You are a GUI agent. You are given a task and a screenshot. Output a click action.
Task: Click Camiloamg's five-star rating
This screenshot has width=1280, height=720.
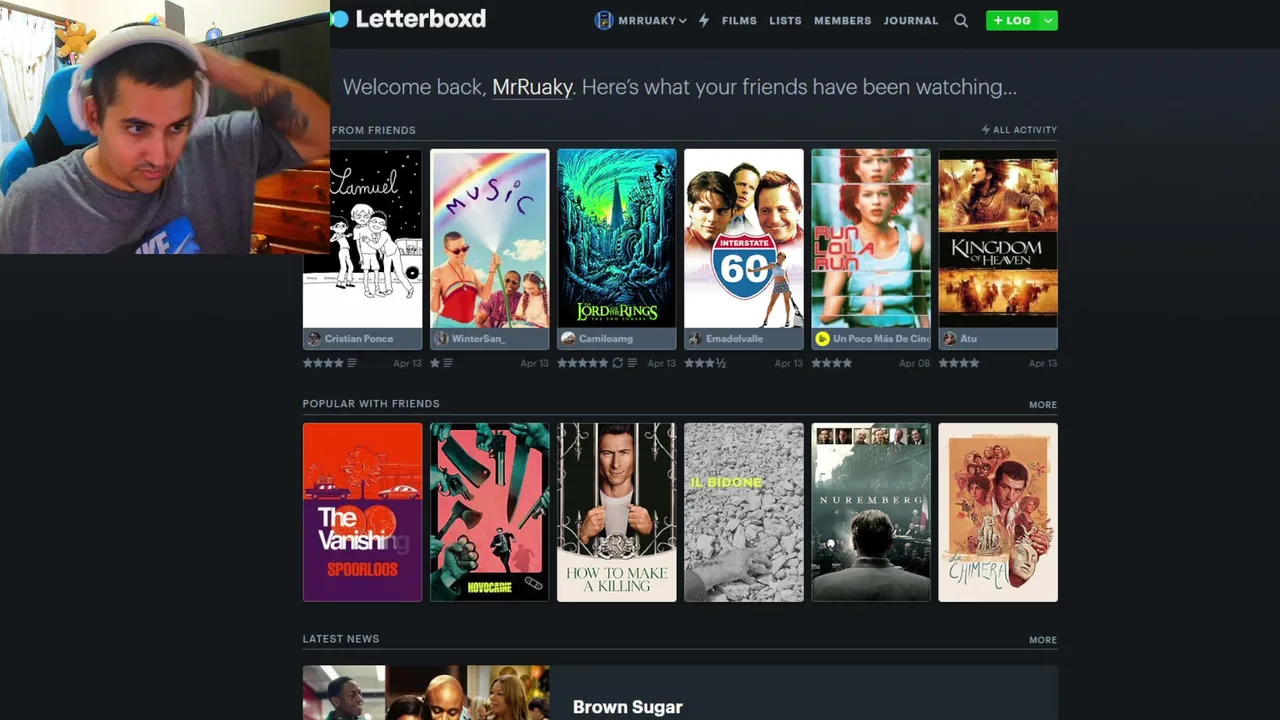pyautogui.click(x=582, y=363)
